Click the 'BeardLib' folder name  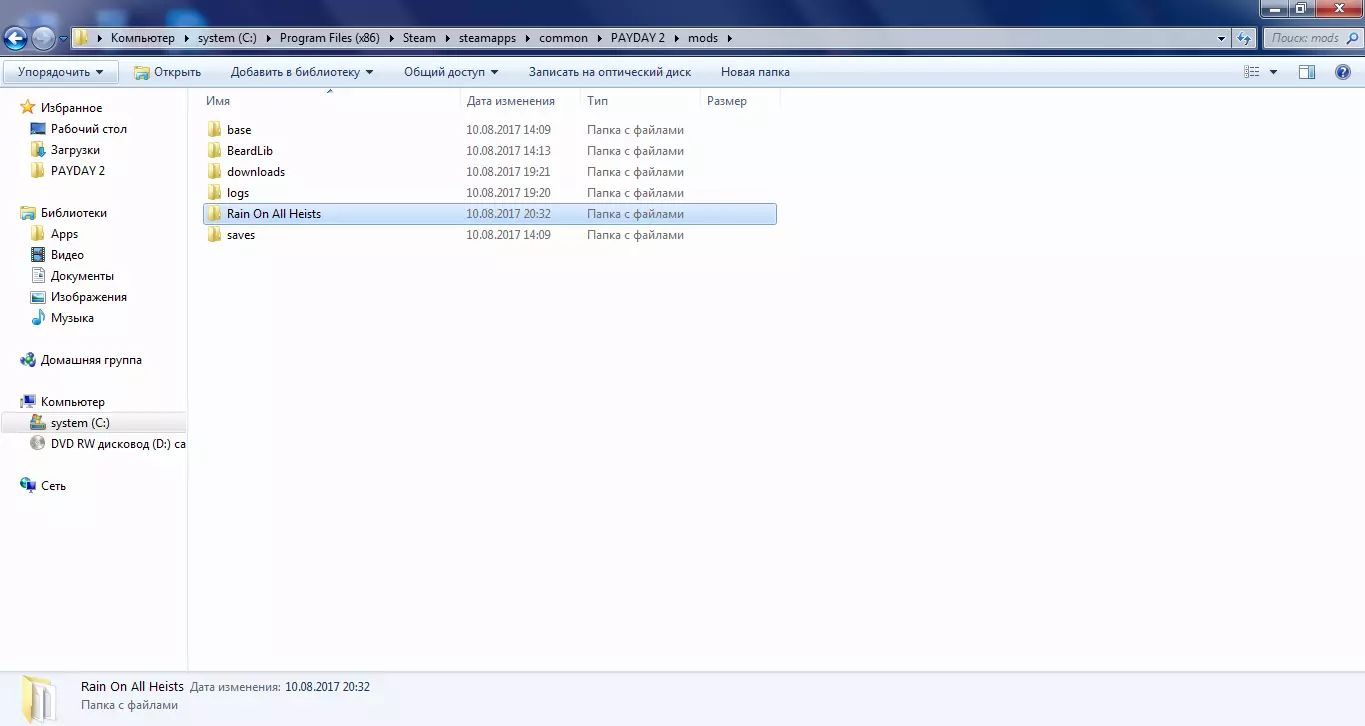pyautogui.click(x=250, y=151)
